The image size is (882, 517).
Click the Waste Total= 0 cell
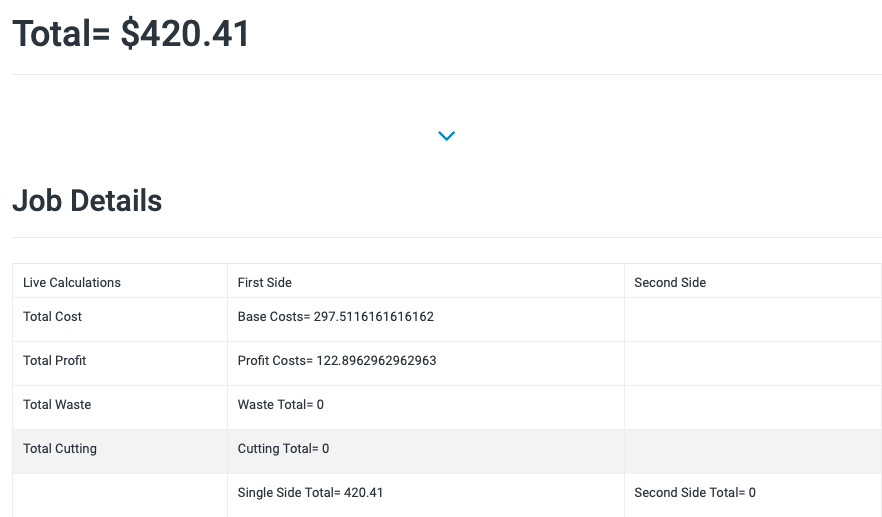coord(426,407)
